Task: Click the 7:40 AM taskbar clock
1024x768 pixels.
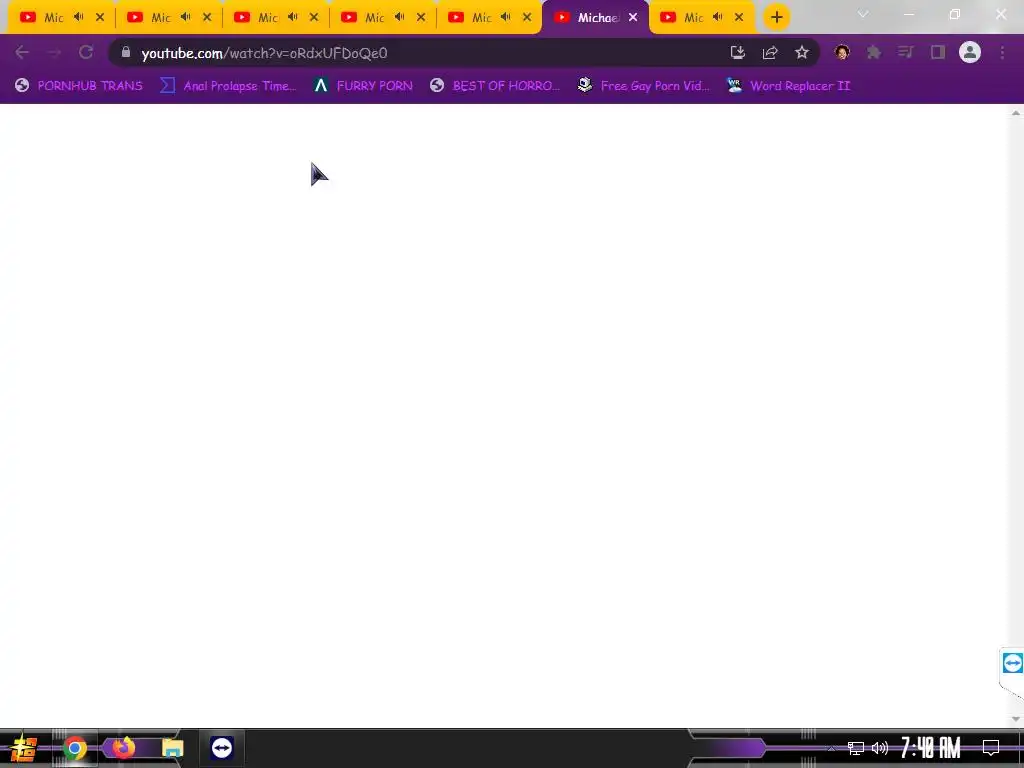Action: click(931, 748)
